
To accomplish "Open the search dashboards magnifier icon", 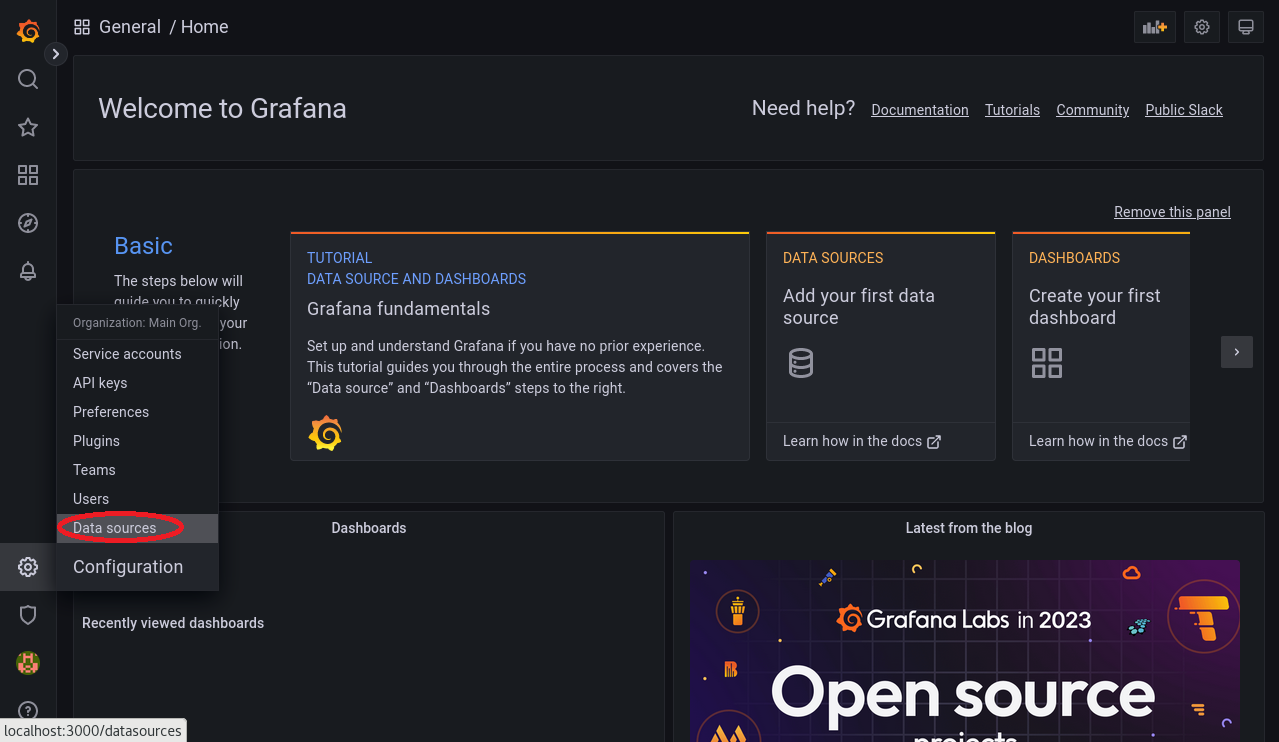I will [x=28, y=79].
